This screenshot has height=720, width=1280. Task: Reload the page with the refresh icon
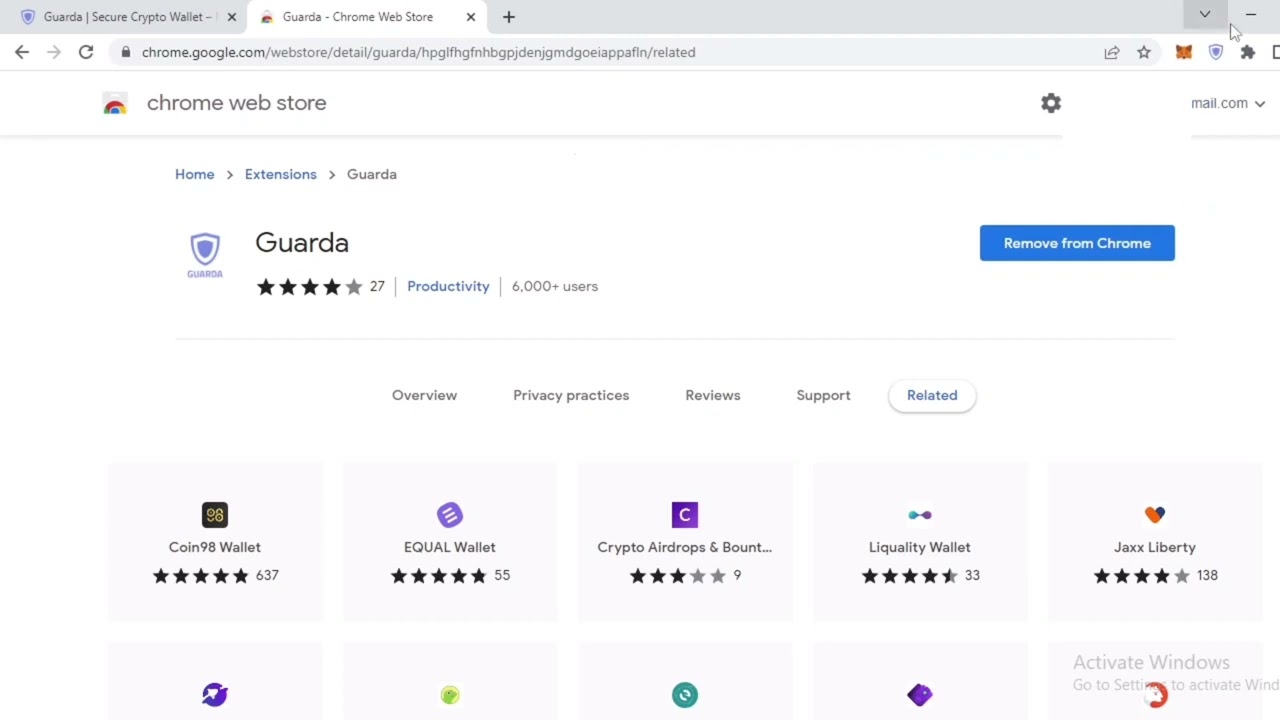(x=86, y=52)
